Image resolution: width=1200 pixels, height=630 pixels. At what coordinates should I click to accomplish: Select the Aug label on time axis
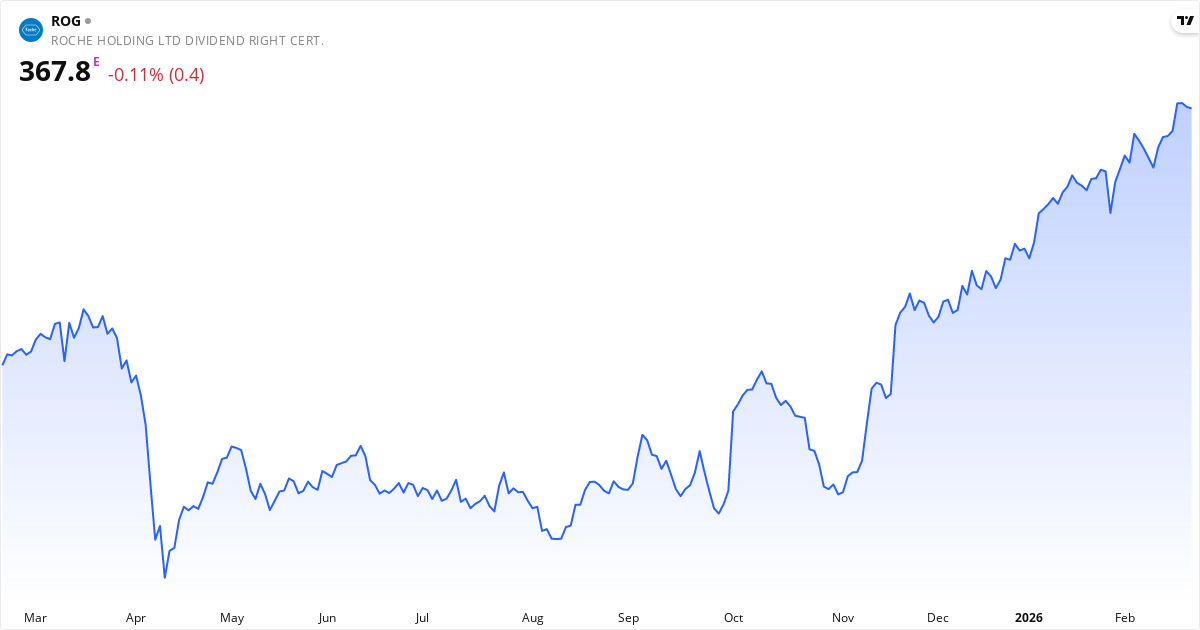point(533,618)
